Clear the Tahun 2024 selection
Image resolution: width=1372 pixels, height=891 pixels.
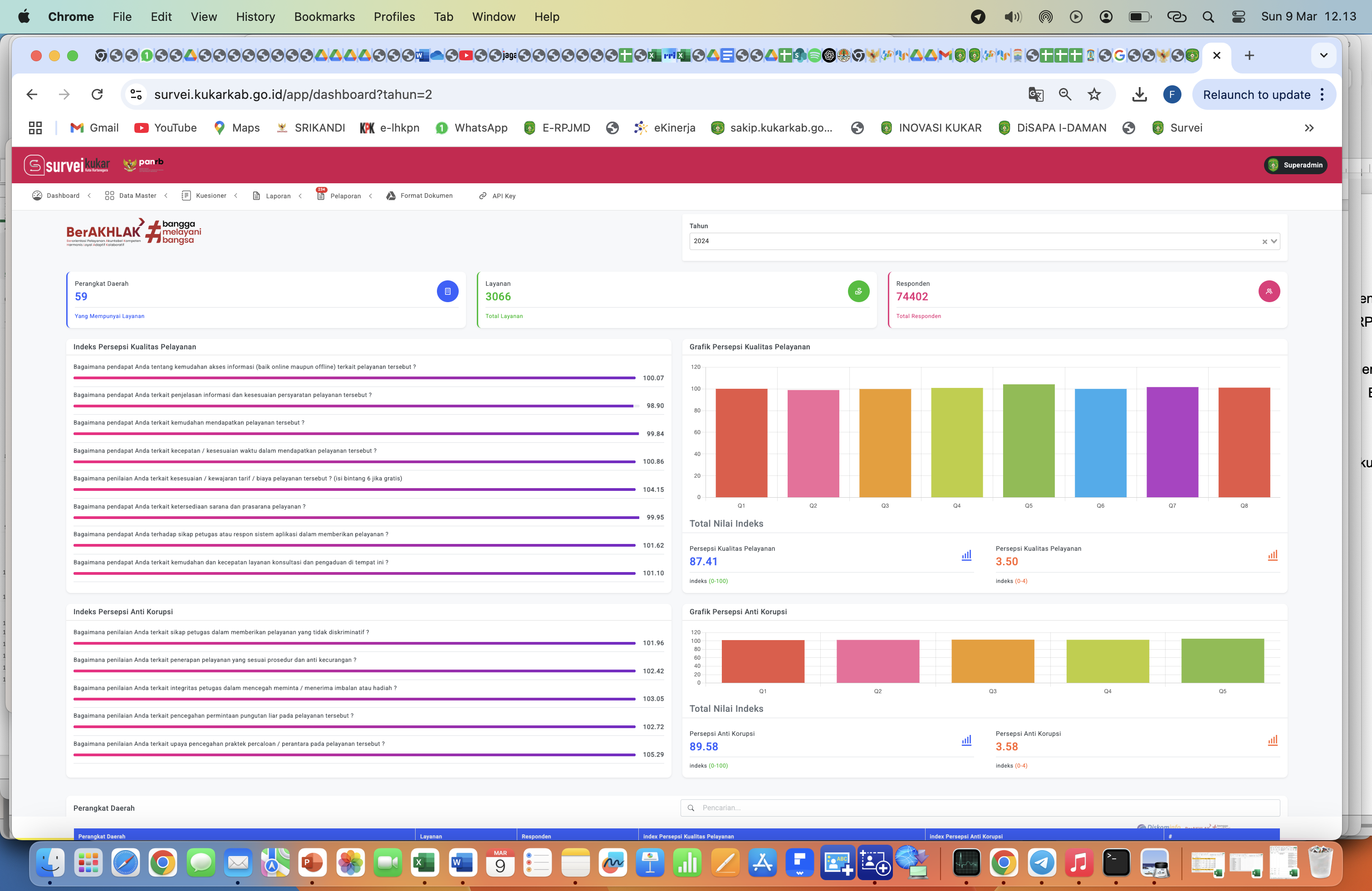(1264, 241)
